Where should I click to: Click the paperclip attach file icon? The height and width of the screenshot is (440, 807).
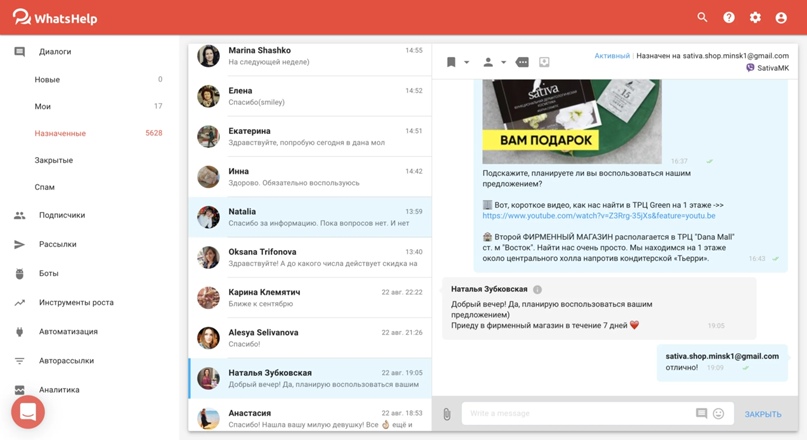(x=447, y=414)
